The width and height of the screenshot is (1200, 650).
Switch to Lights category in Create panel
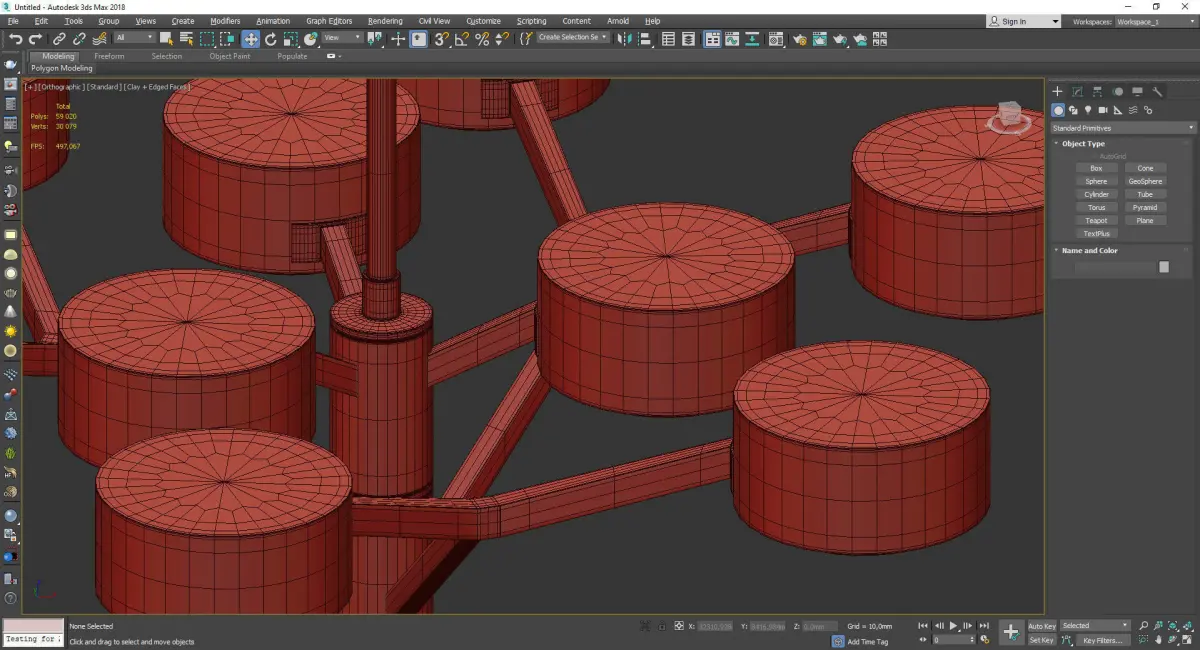click(x=1088, y=110)
